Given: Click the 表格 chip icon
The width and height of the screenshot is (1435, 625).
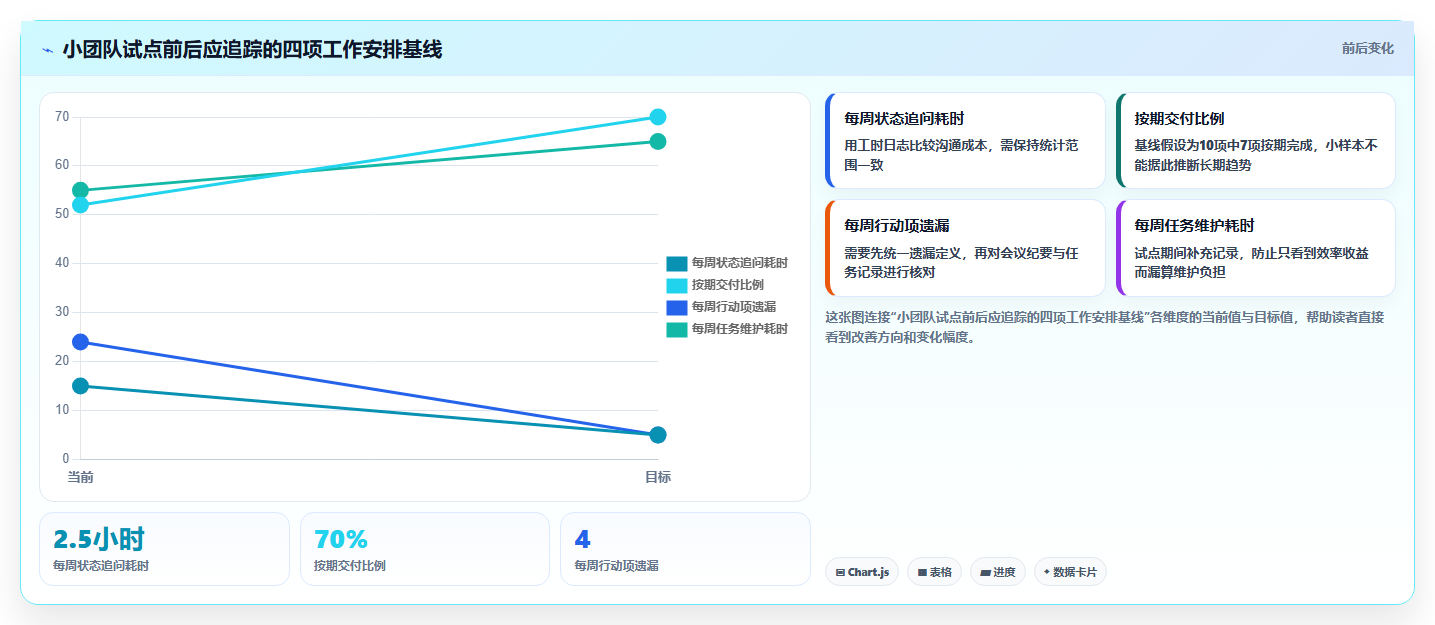Looking at the screenshot, I should click(922, 572).
